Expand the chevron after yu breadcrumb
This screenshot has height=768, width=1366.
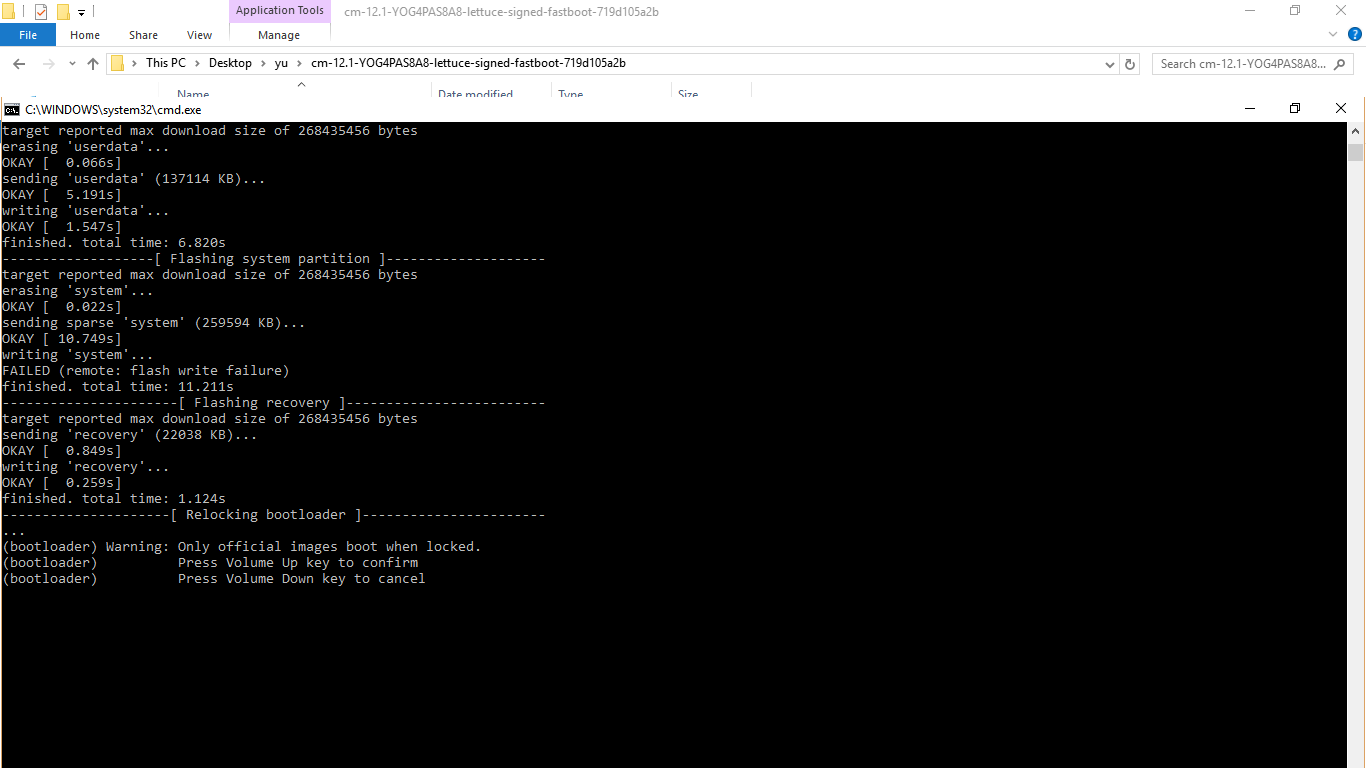pyautogui.click(x=300, y=63)
